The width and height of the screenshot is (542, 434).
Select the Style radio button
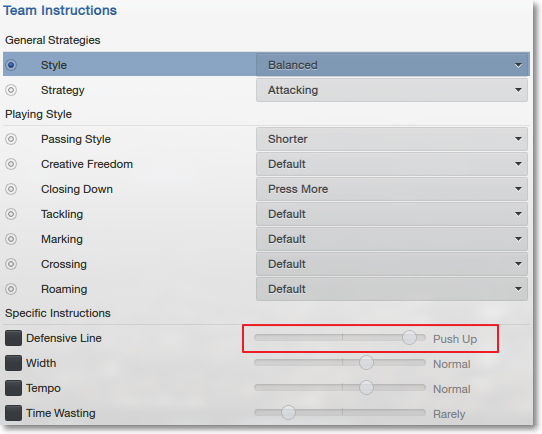click(11, 65)
